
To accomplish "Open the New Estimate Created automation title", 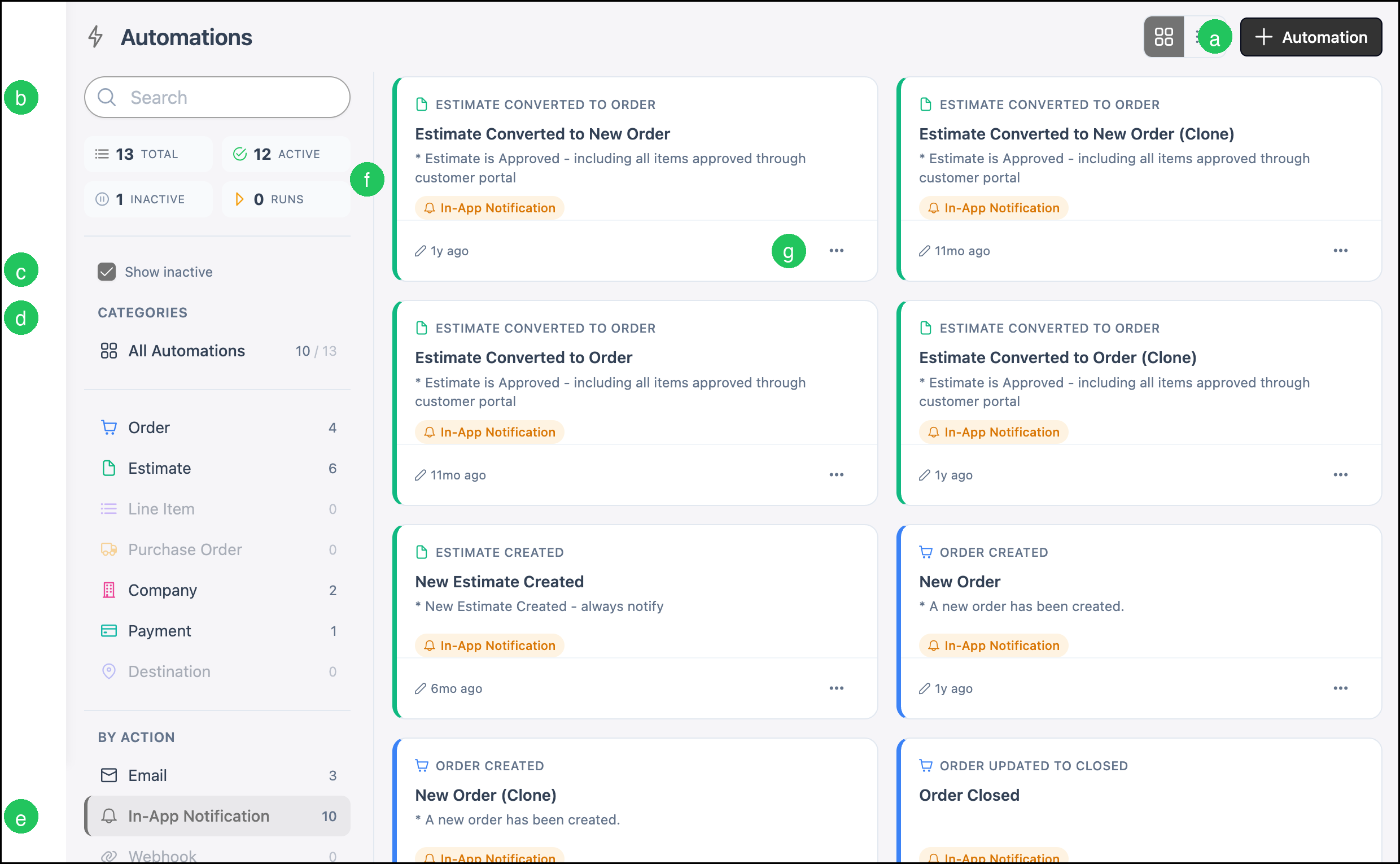I will (499, 582).
